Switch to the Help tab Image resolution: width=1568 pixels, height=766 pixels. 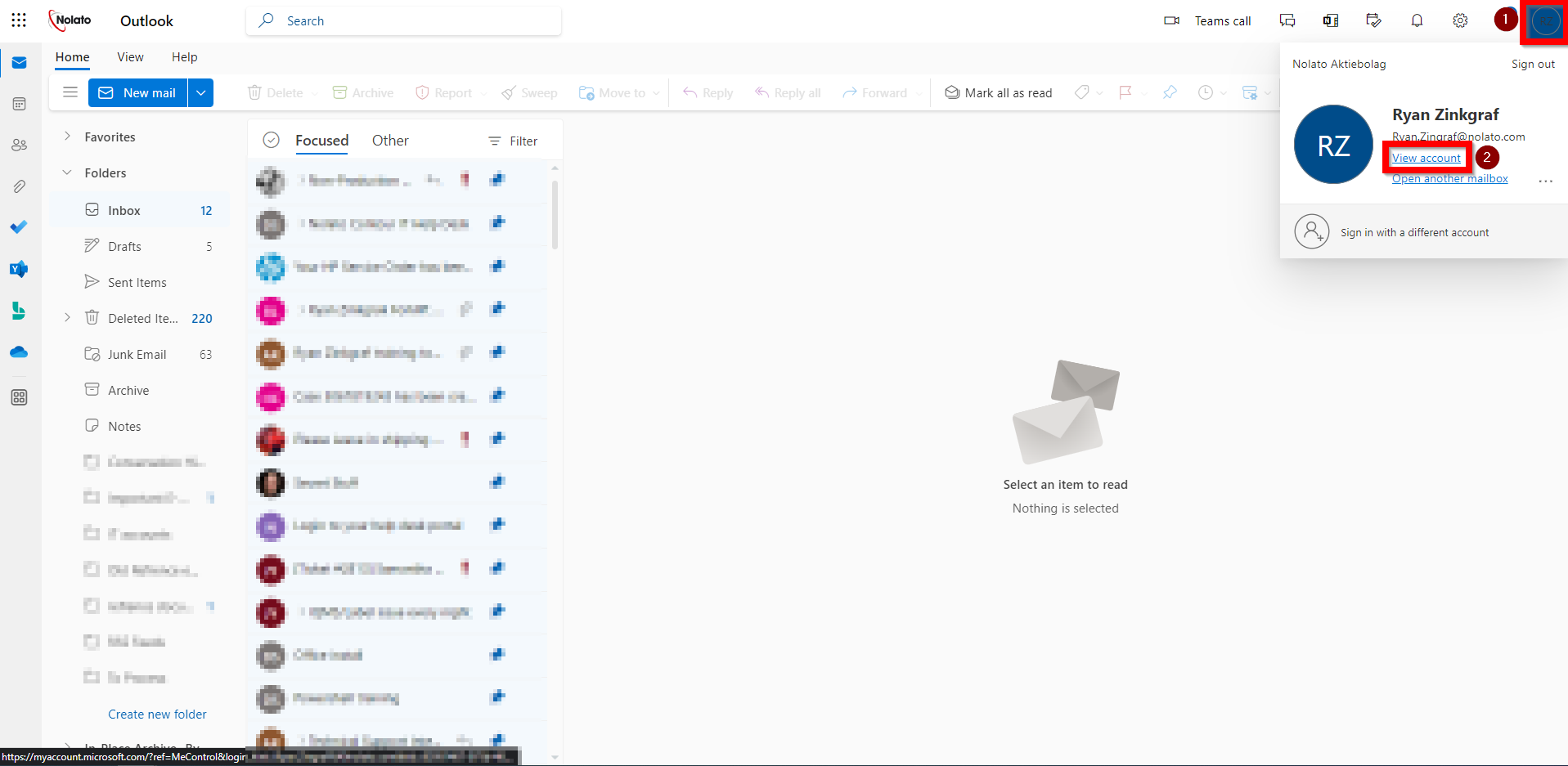[x=184, y=57]
